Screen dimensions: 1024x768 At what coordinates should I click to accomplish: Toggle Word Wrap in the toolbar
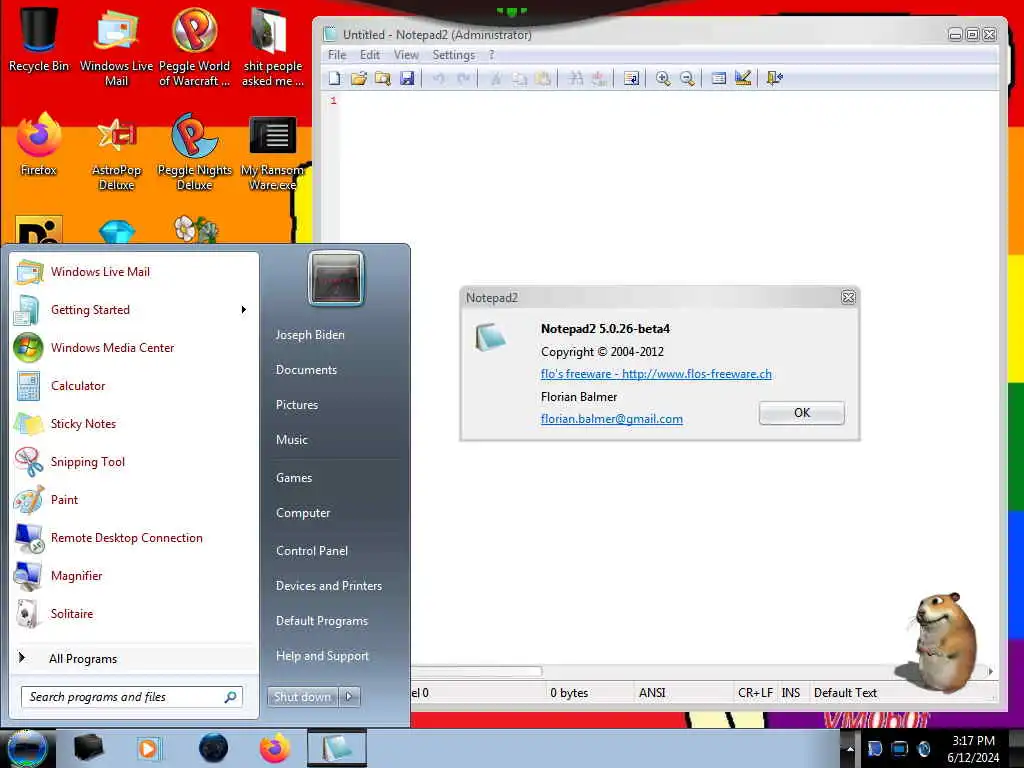point(631,79)
